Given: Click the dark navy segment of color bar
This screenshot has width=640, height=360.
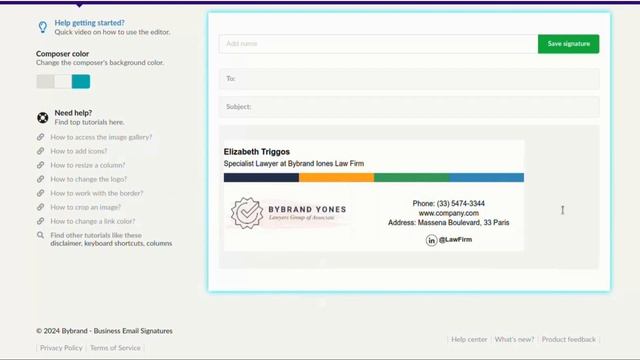Looking at the screenshot, I should [261, 177].
